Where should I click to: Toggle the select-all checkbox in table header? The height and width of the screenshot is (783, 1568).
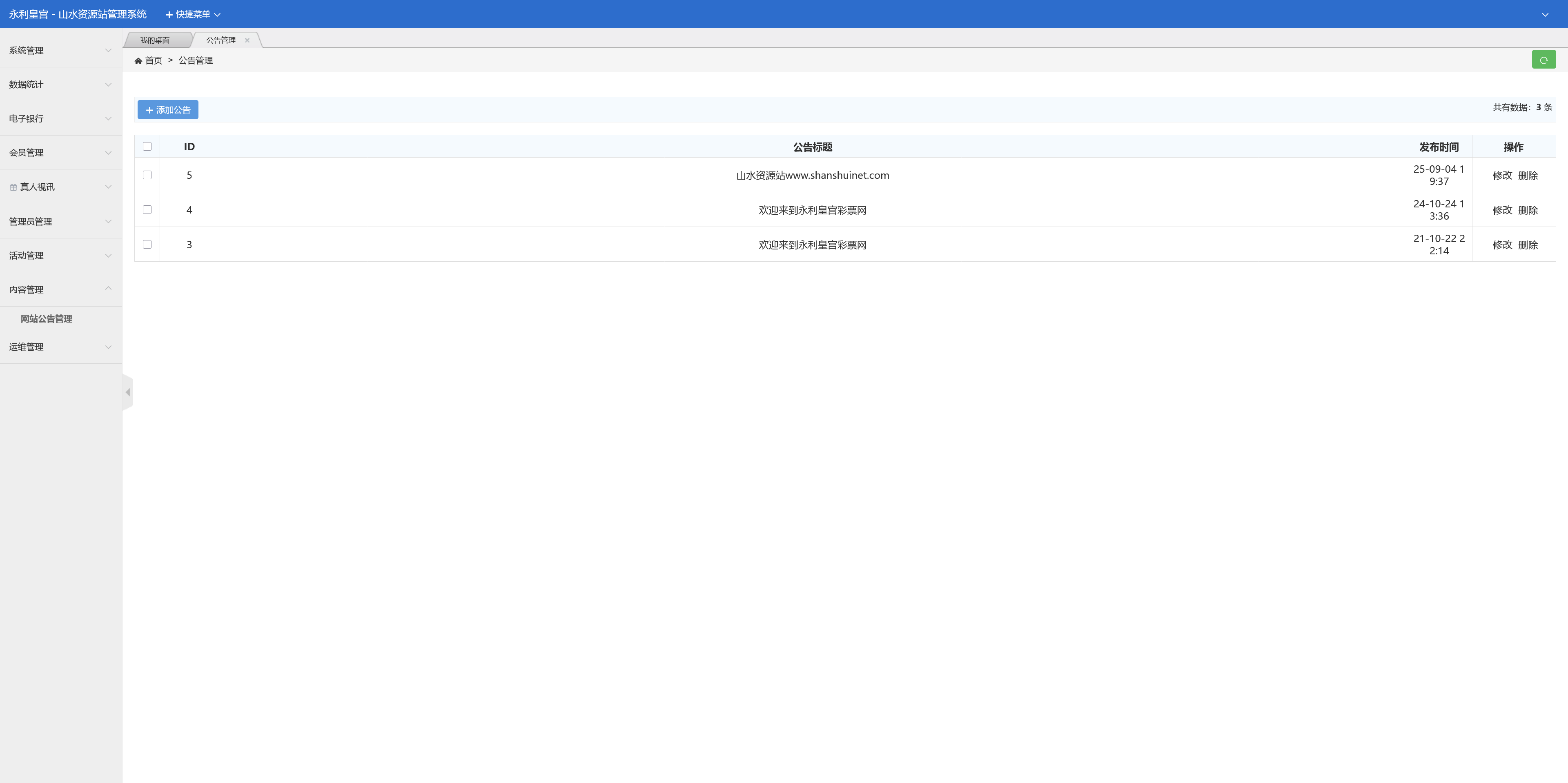click(x=147, y=147)
